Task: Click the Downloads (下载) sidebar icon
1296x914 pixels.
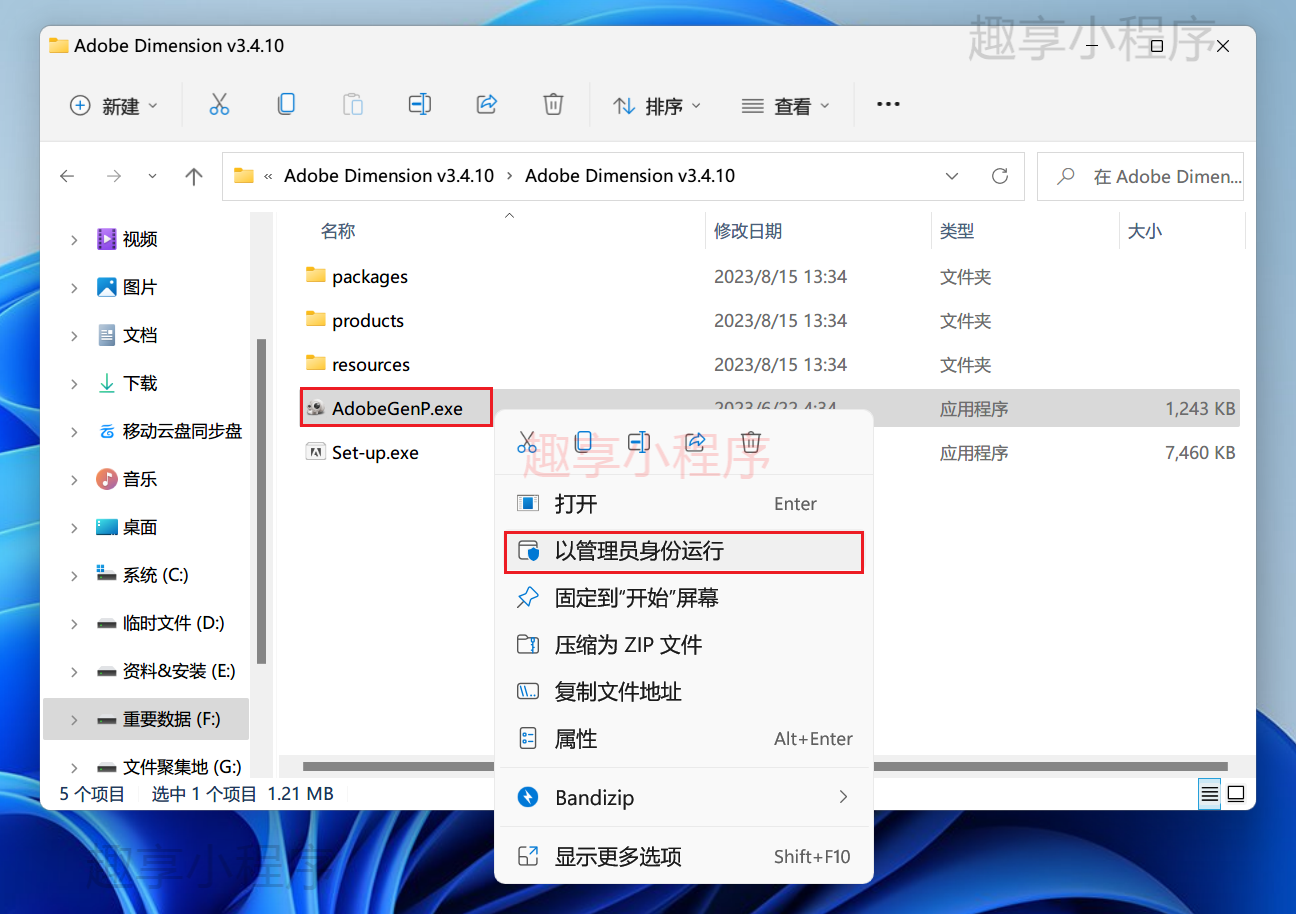Action: click(107, 383)
